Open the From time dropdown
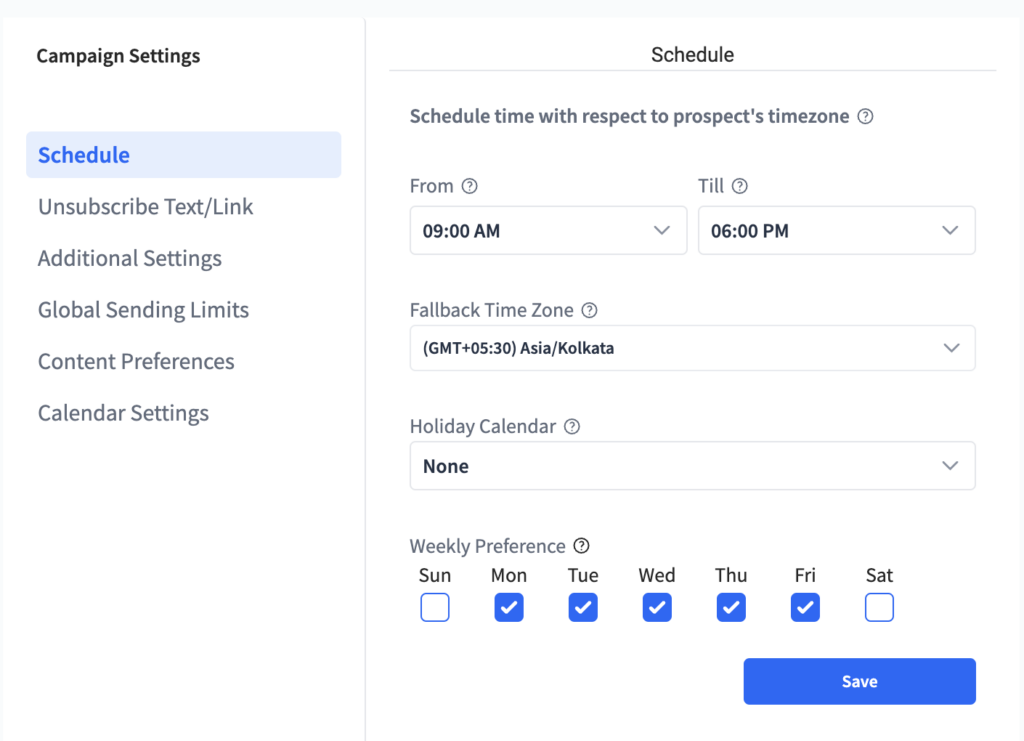Screen dimensions: 1024x741 point(548,231)
